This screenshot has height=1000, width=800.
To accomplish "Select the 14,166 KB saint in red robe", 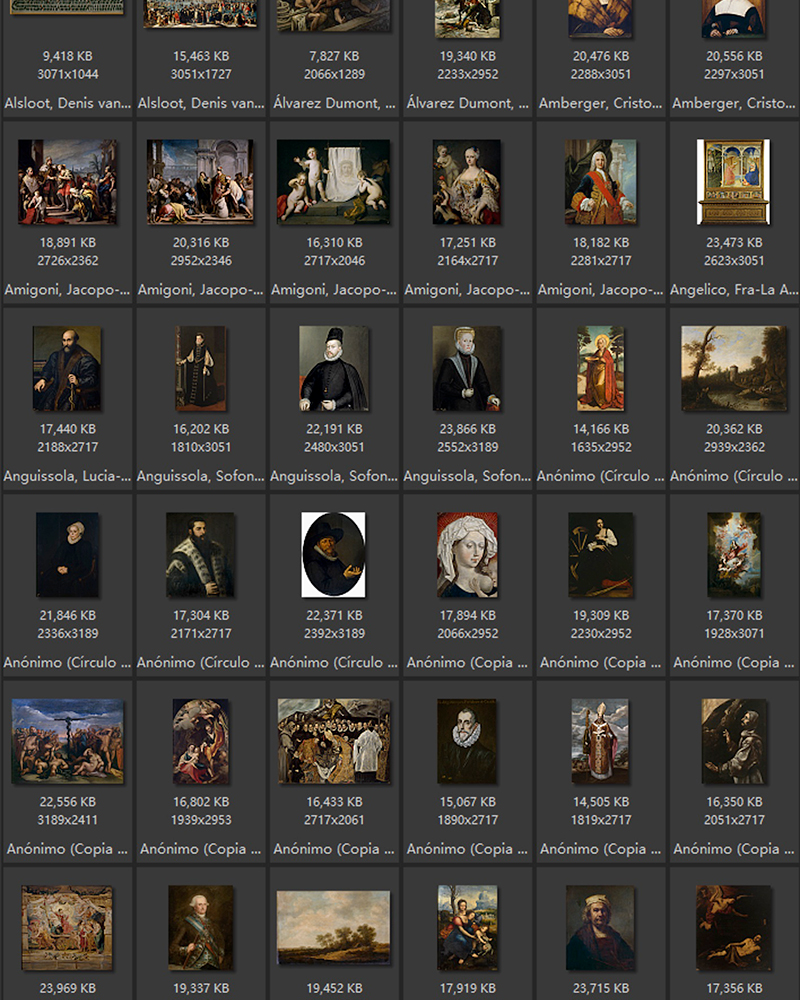I will [x=600, y=368].
